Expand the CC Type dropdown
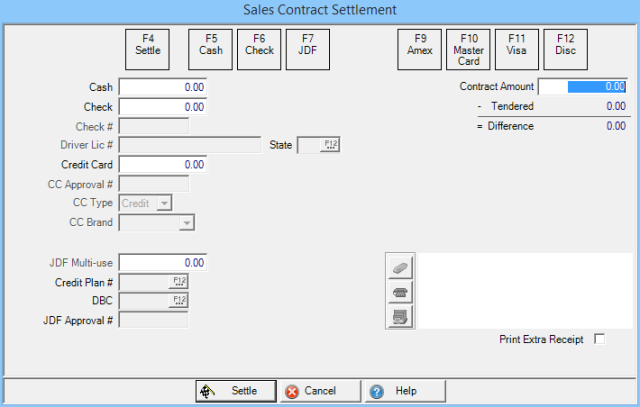The width and height of the screenshot is (640, 407). (164, 203)
